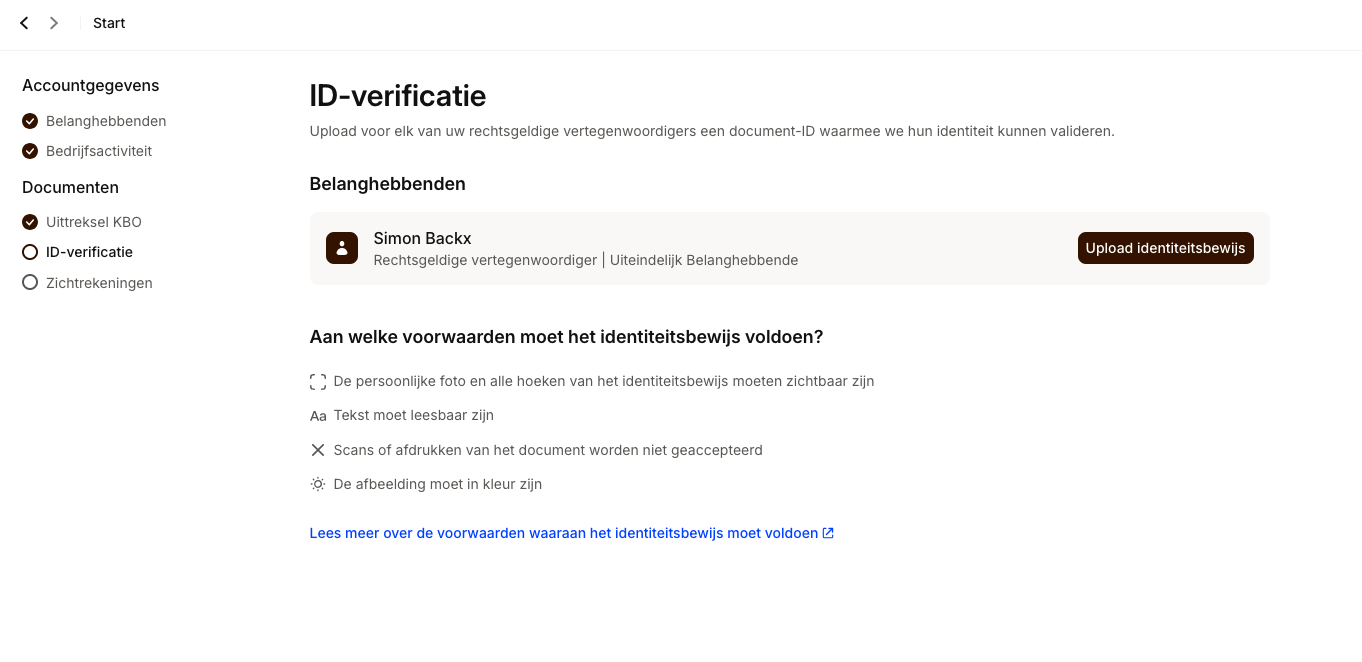Click the person avatar icon for Simon Backx
Screen dimensions: 1362x662
342,248
